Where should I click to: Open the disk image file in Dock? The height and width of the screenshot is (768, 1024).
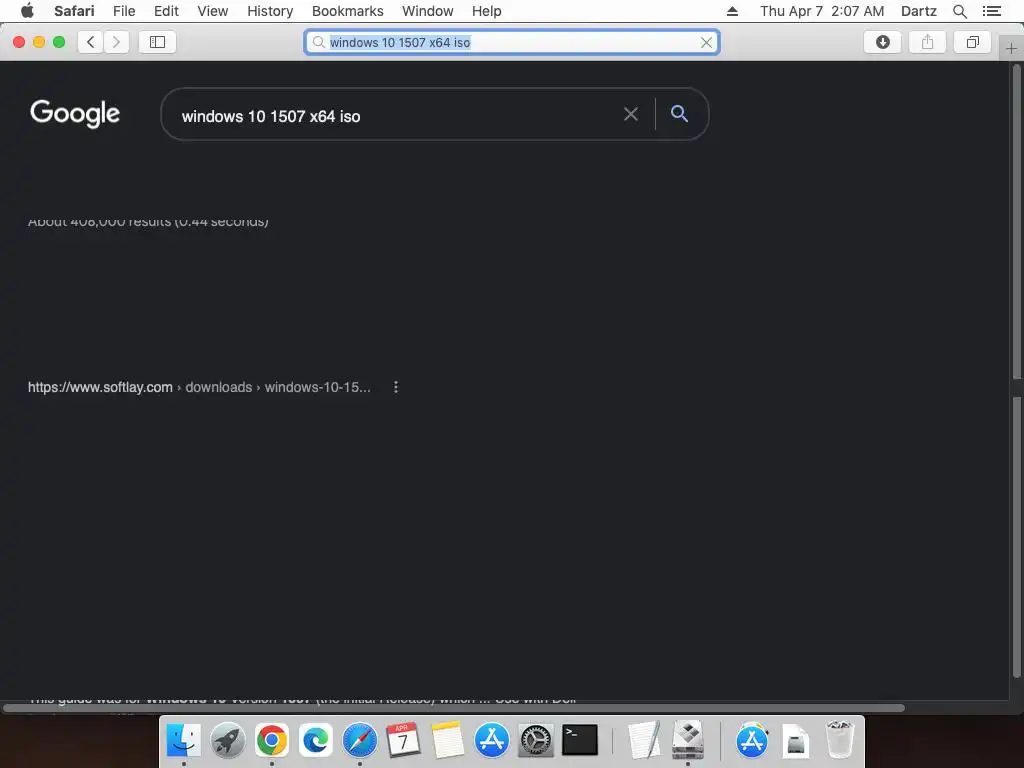[x=795, y=741]
